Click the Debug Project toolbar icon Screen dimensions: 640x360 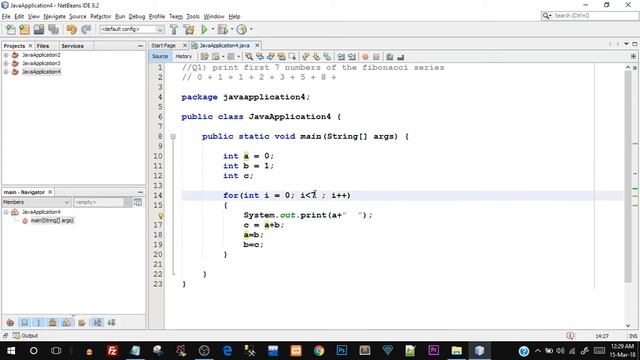pos(222,29)
